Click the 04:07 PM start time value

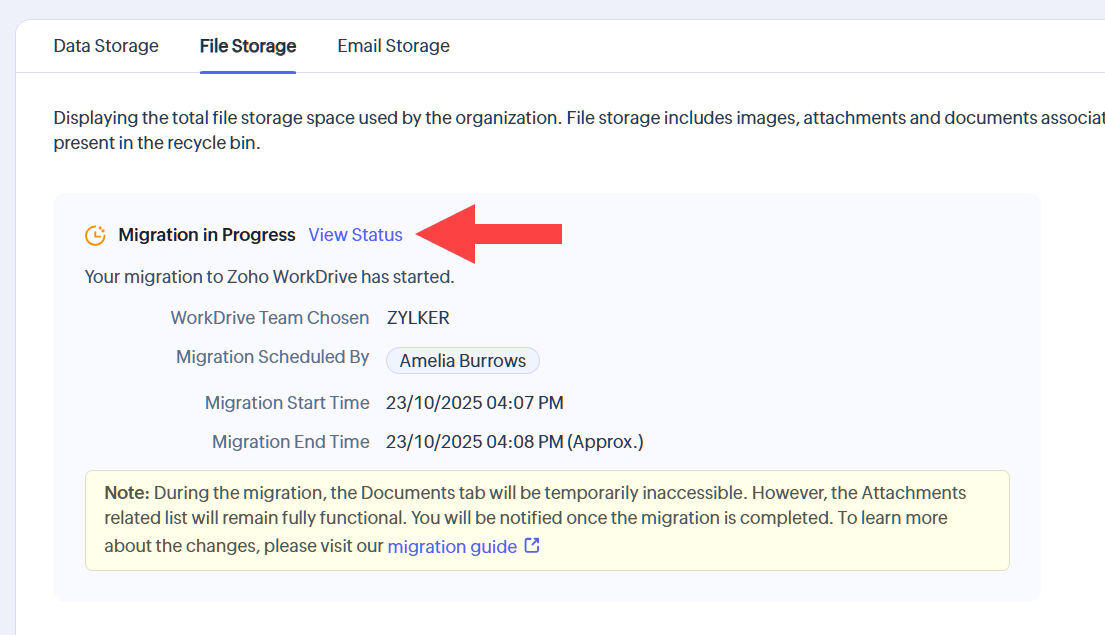tap(475, 403)
